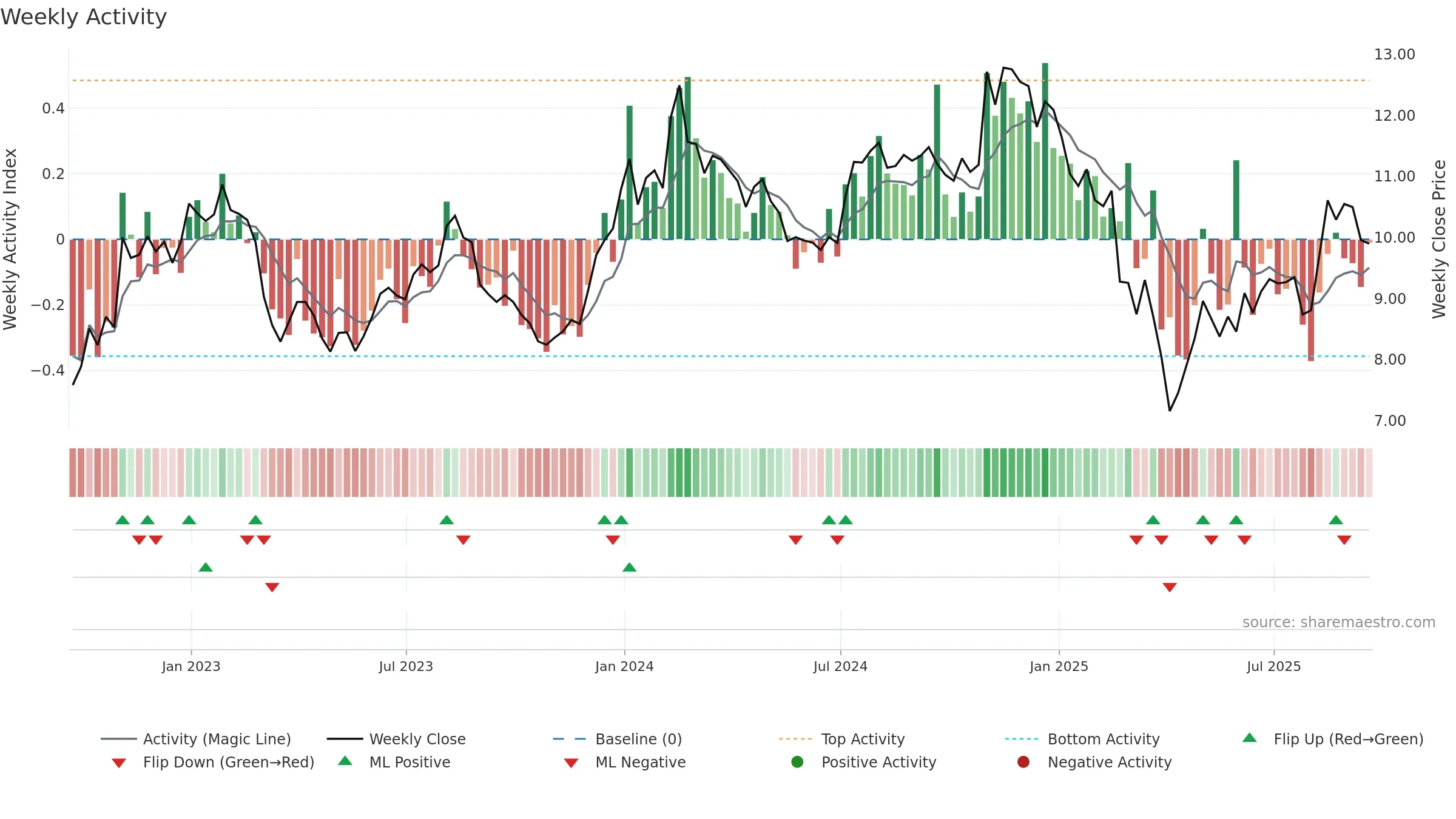This screenshot has width=1456, height=819.
Task: Click the ML Negative marker near March 2023
Action: [272, 587]
